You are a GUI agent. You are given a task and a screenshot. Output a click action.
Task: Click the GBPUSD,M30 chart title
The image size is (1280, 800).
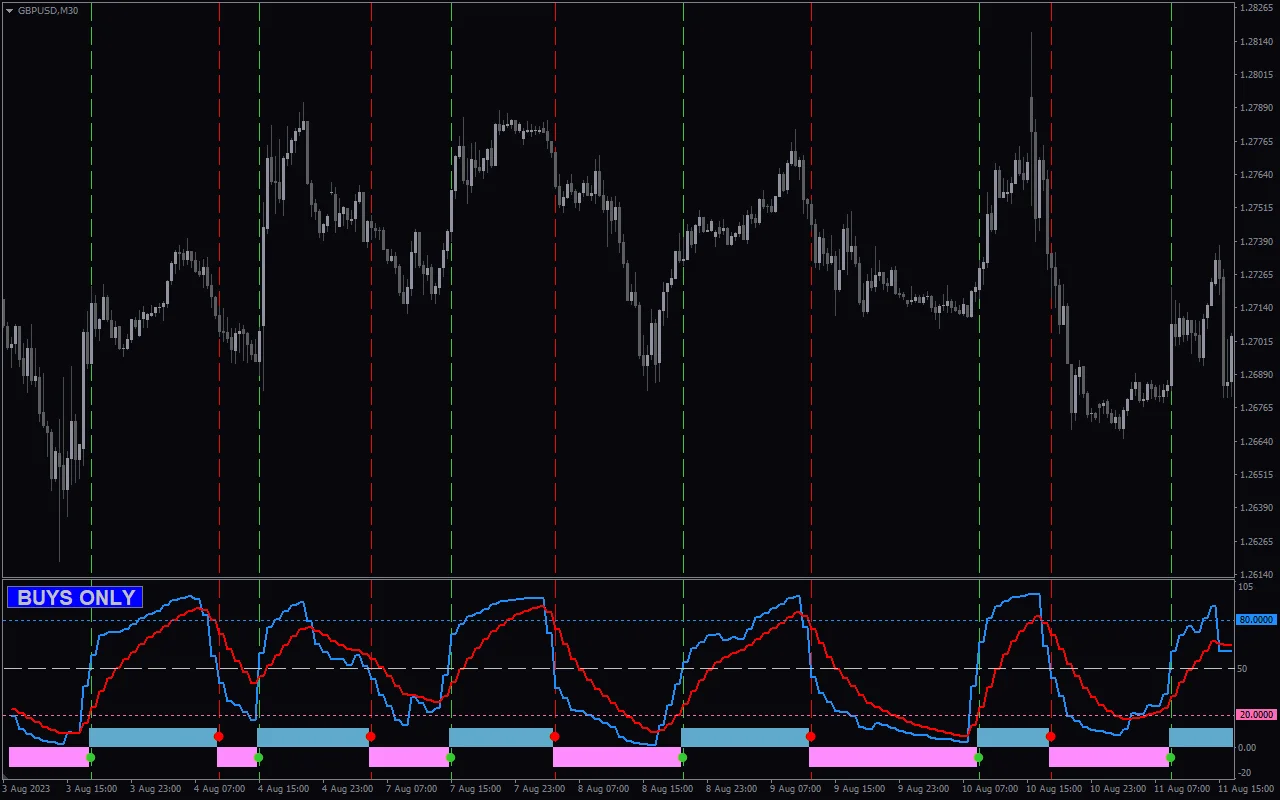(48, 10)
